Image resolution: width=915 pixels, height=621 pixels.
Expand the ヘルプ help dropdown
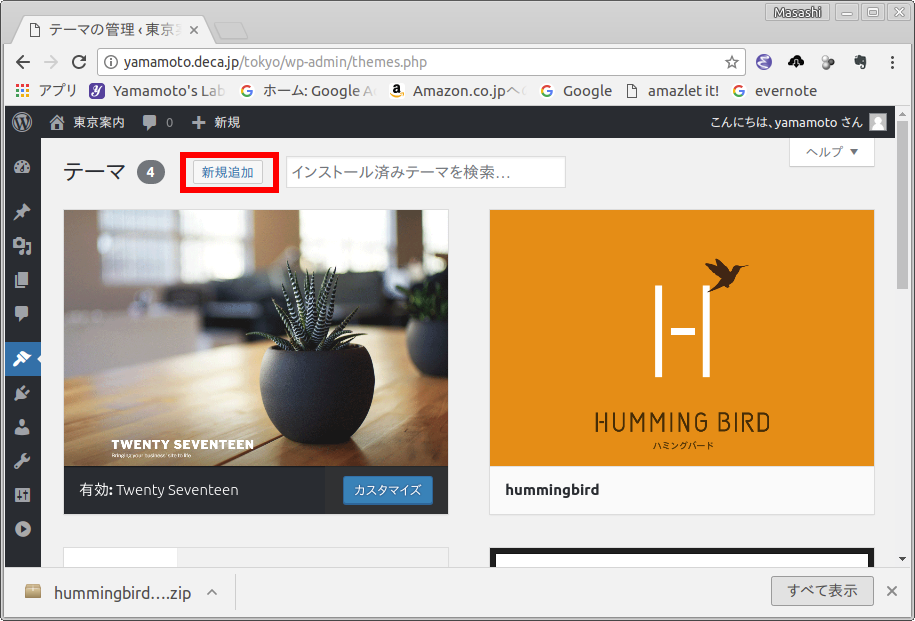831,152
